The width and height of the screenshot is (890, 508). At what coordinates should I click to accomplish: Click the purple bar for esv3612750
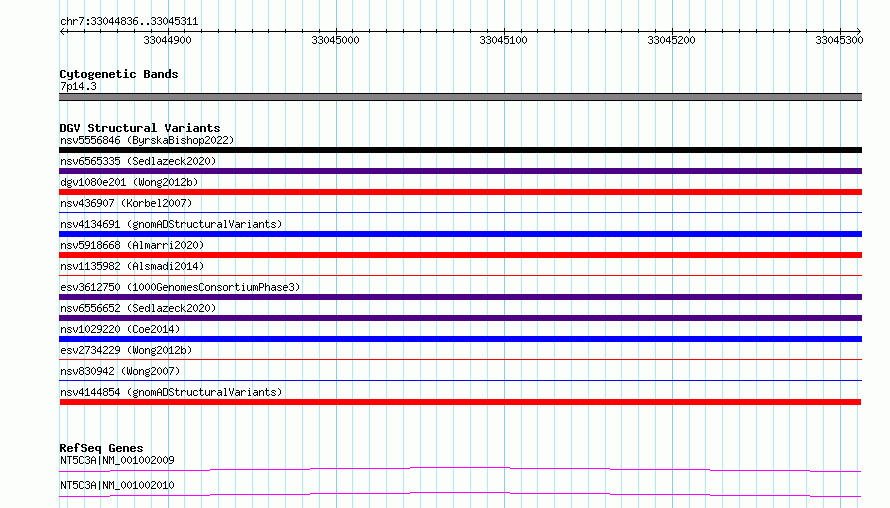pyautogui.click(x=460, y=297)
